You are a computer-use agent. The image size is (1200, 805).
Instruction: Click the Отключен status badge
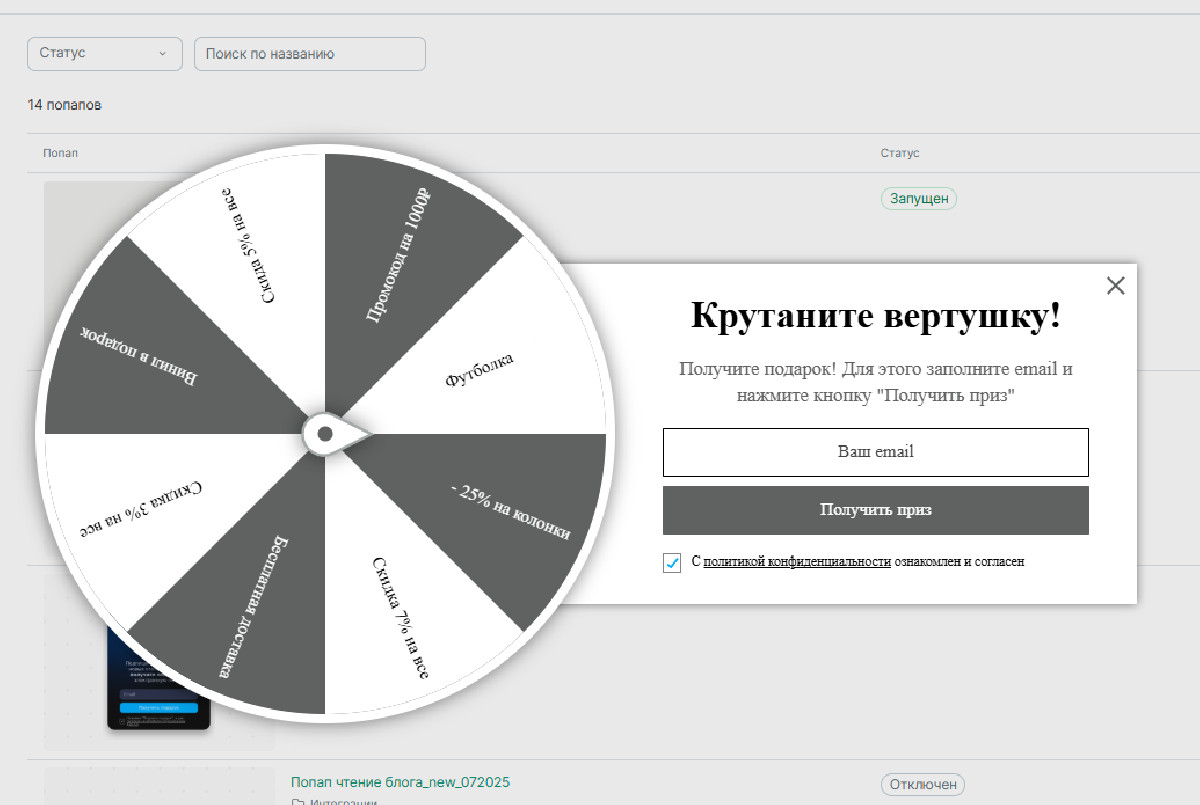tap(922, 784)
